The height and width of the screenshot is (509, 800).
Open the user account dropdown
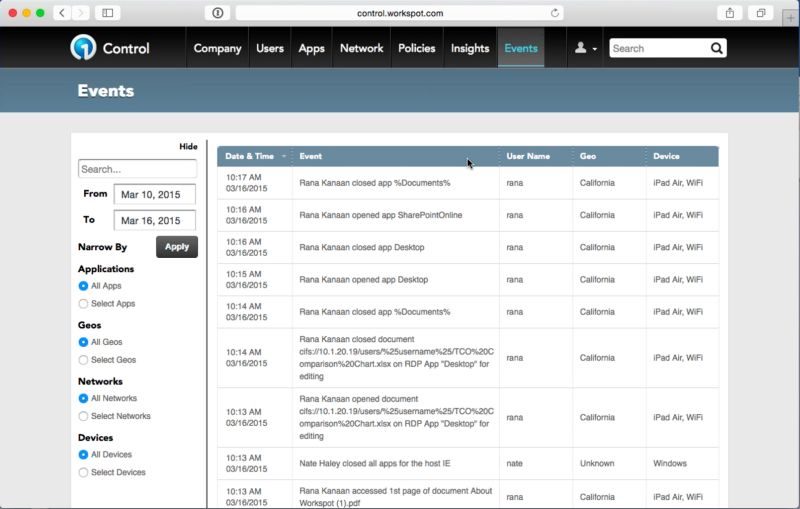click(x=585, y=48)
